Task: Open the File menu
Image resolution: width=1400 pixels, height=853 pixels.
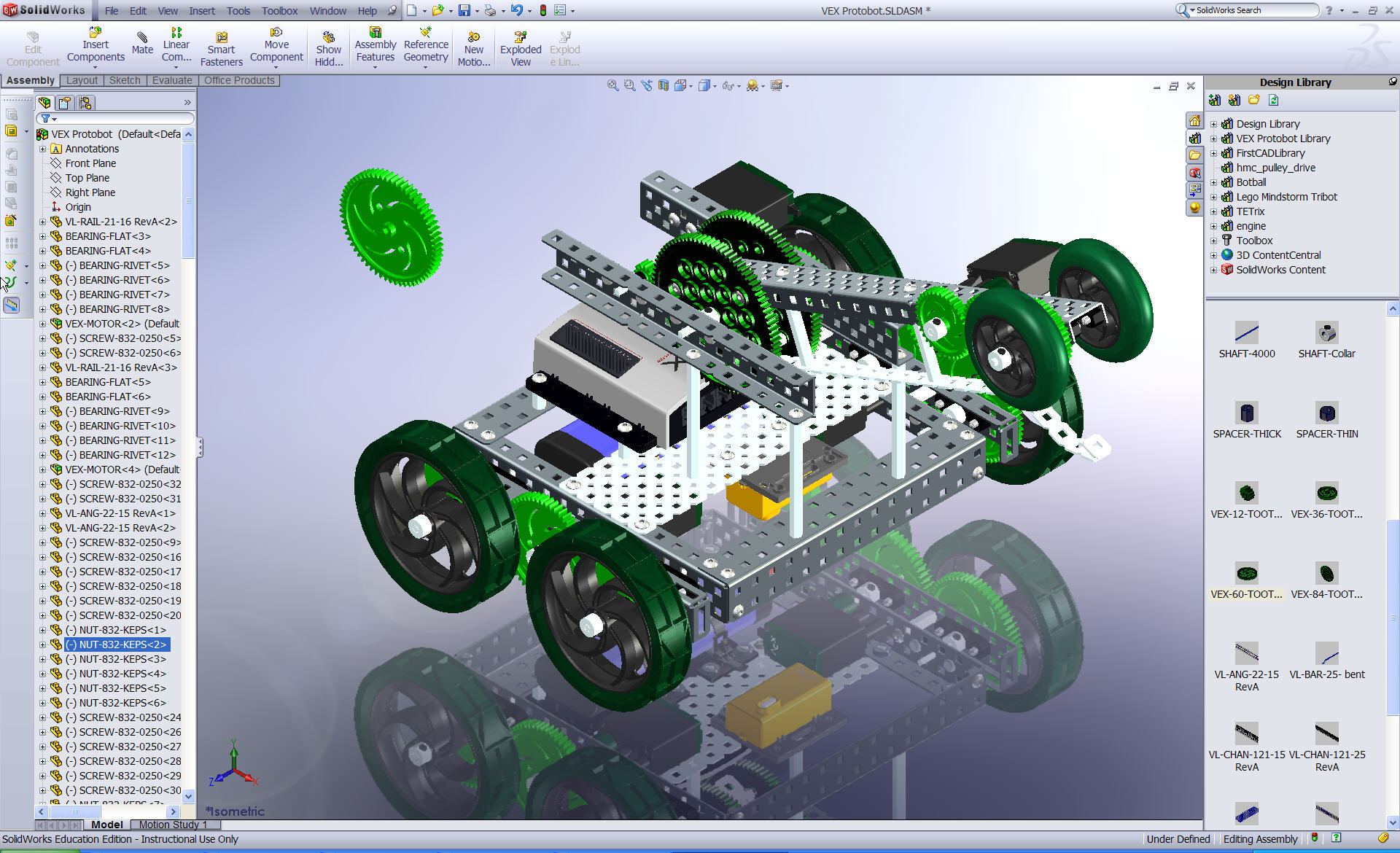Action: coord(112,10)
